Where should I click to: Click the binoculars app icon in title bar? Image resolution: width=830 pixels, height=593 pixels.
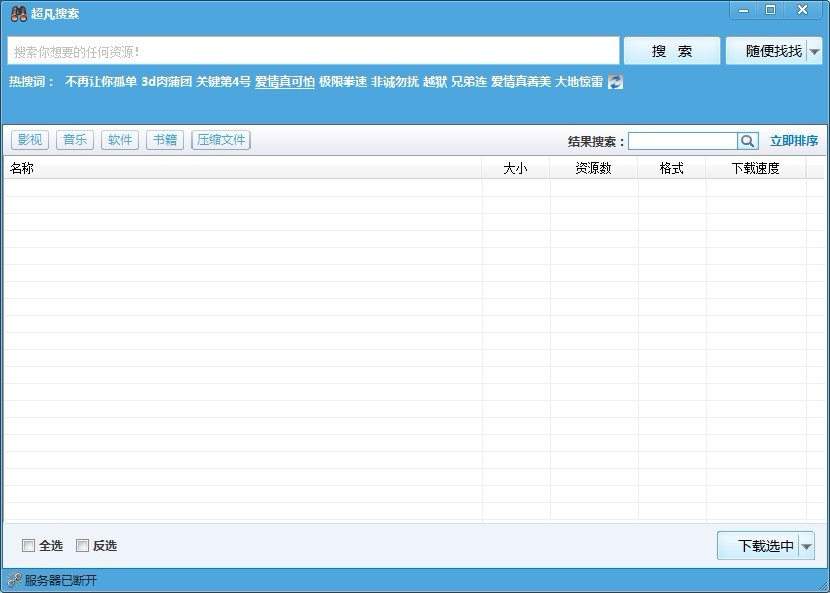(18, 13)
